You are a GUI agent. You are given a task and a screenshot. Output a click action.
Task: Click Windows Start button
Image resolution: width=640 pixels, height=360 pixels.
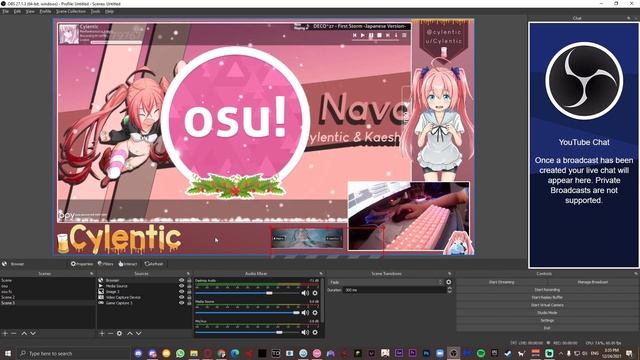coord(8,353)
